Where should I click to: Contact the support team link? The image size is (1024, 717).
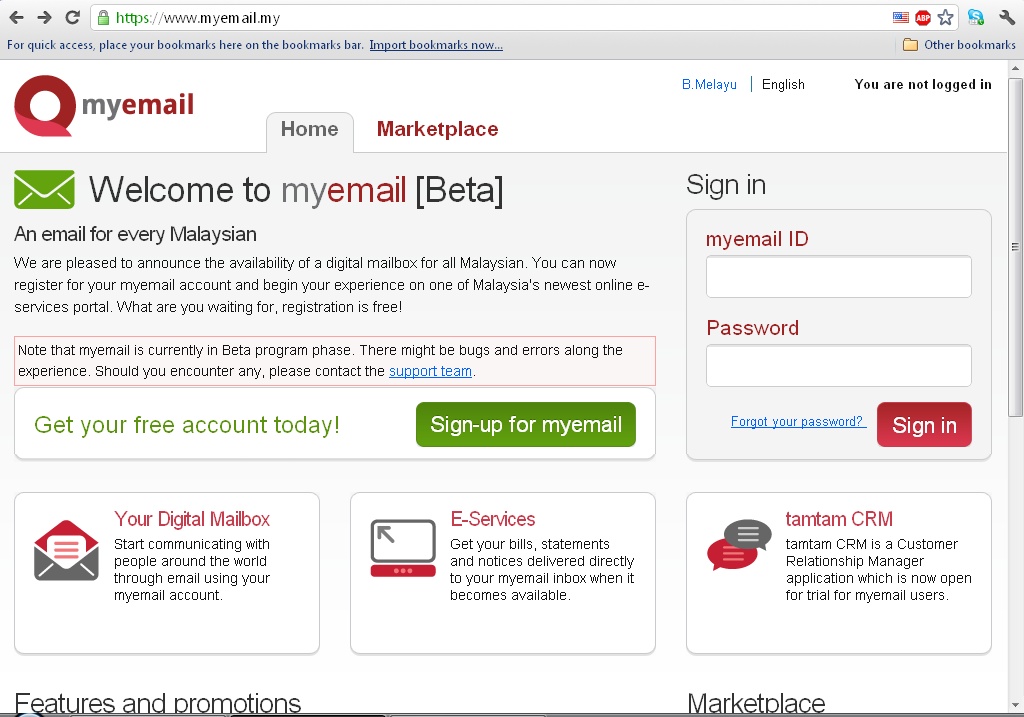[x=430, y=371]
